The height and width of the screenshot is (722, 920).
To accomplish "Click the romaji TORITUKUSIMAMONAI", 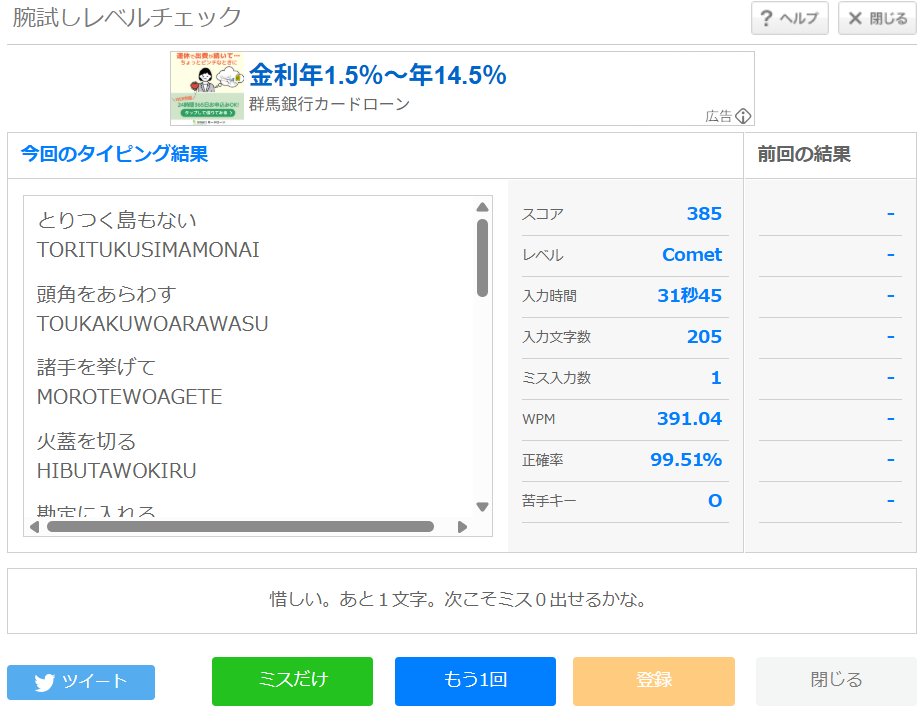I will (x=148, y=250).
